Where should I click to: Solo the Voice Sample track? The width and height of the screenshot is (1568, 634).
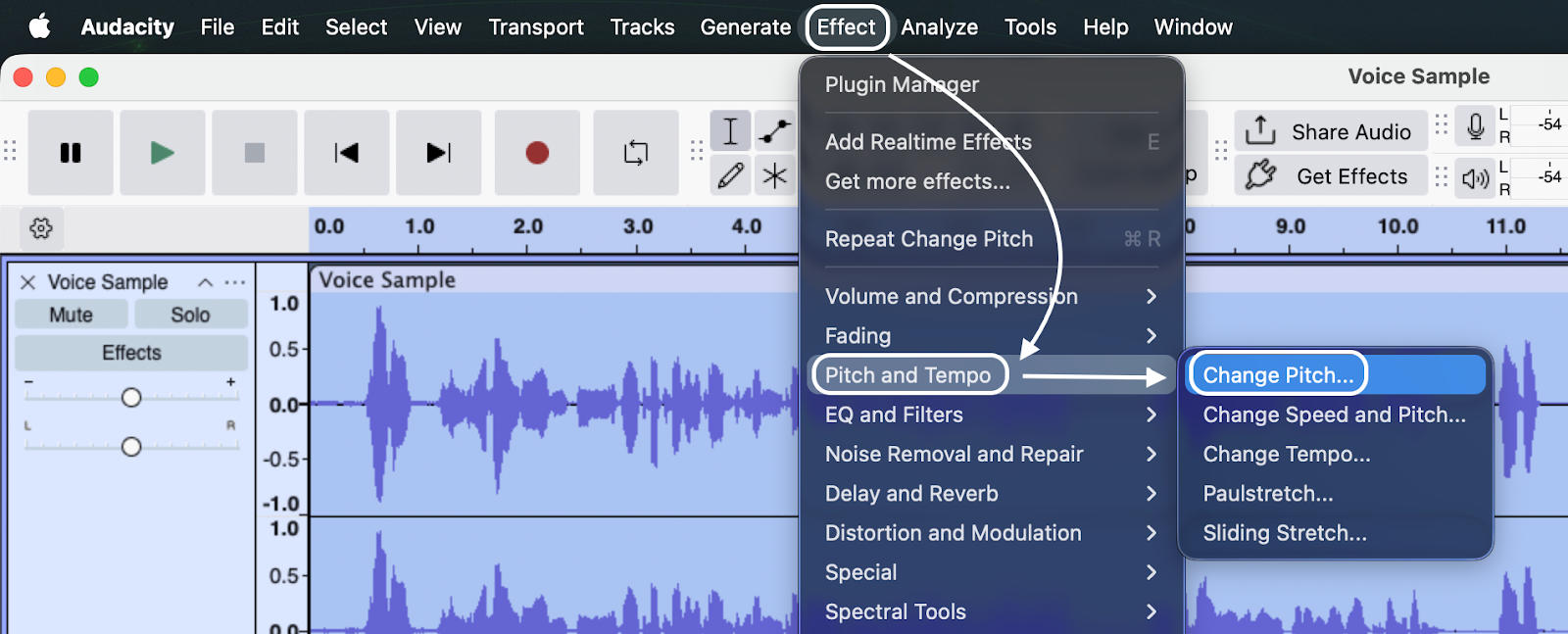tap(190, 315)
